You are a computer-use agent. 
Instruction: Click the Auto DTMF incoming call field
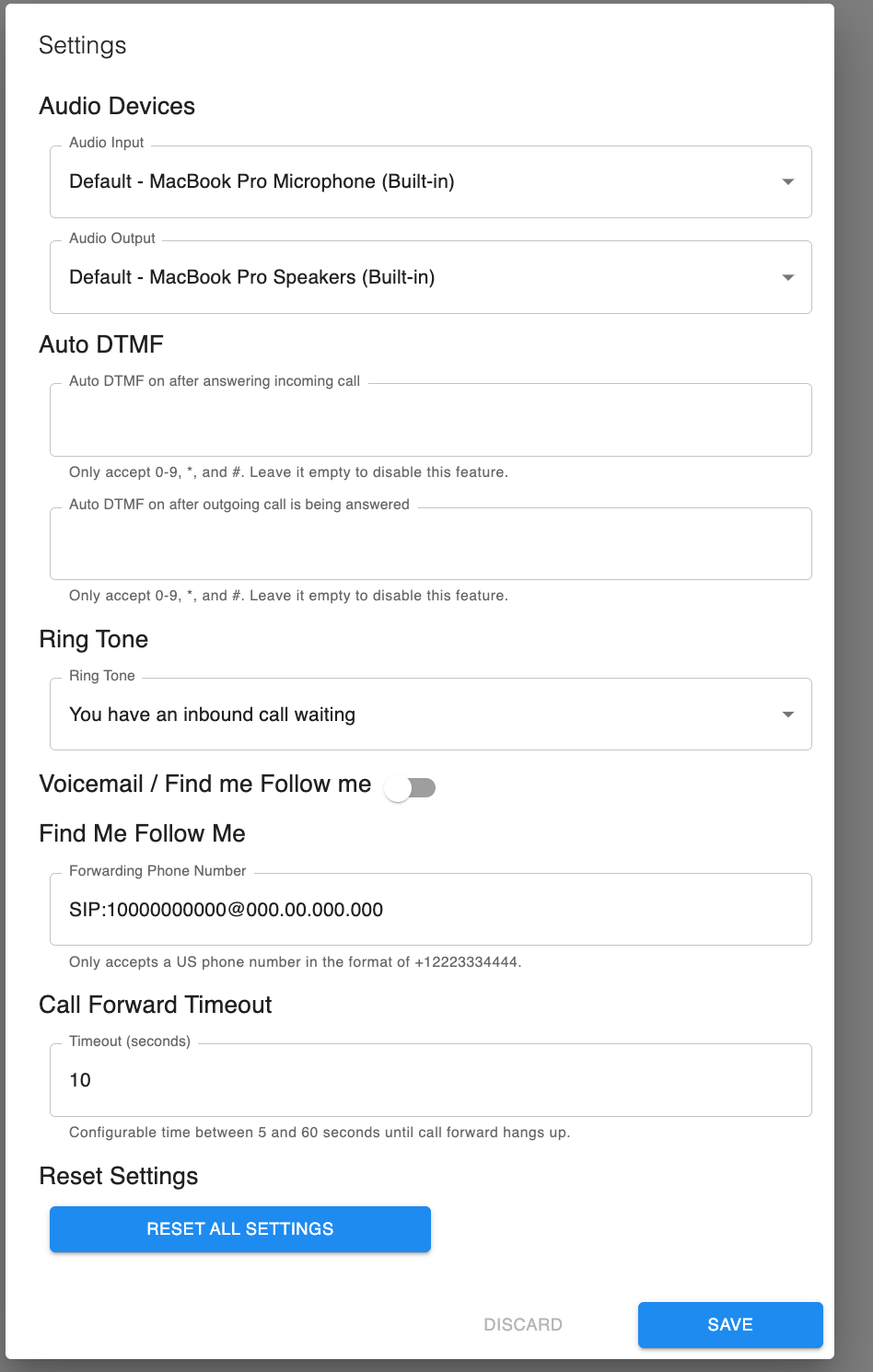tap(430, 421)
